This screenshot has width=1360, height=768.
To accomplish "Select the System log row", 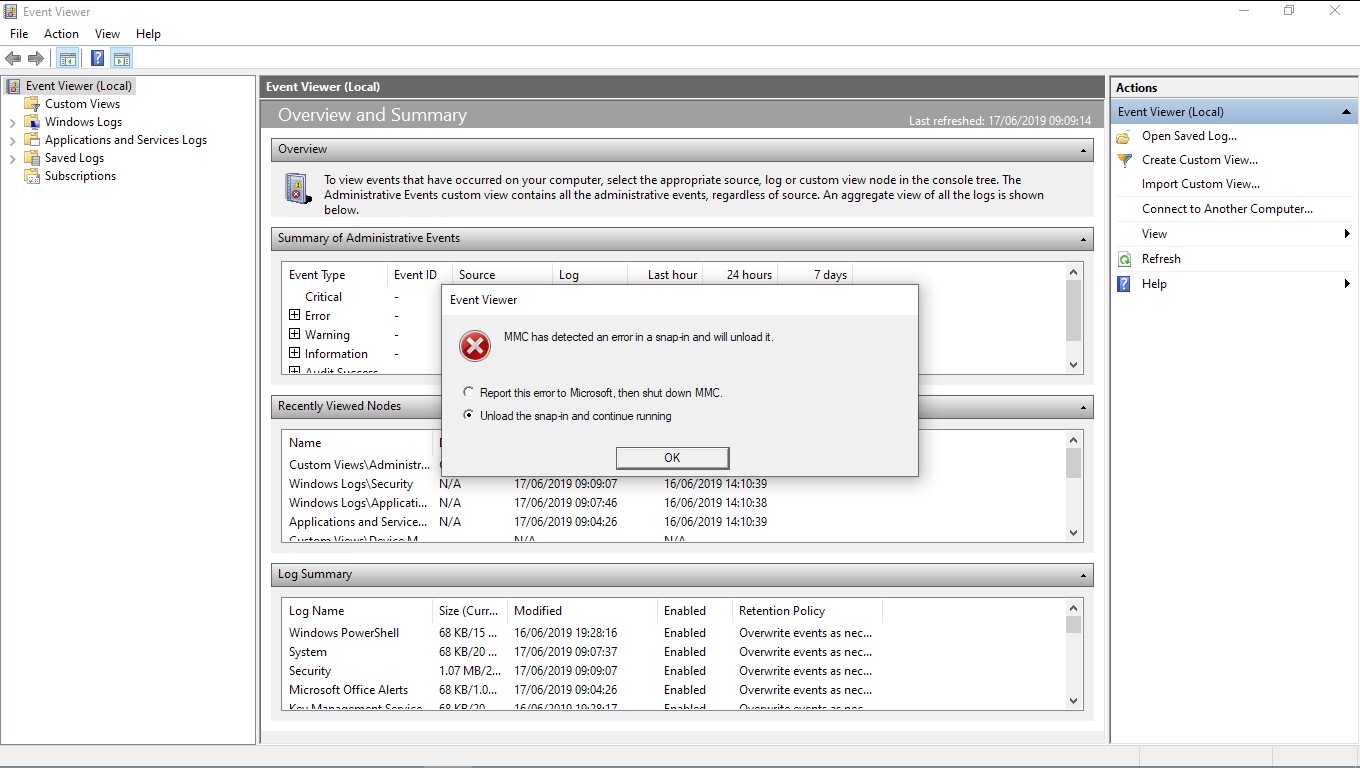I will [580, 652].
